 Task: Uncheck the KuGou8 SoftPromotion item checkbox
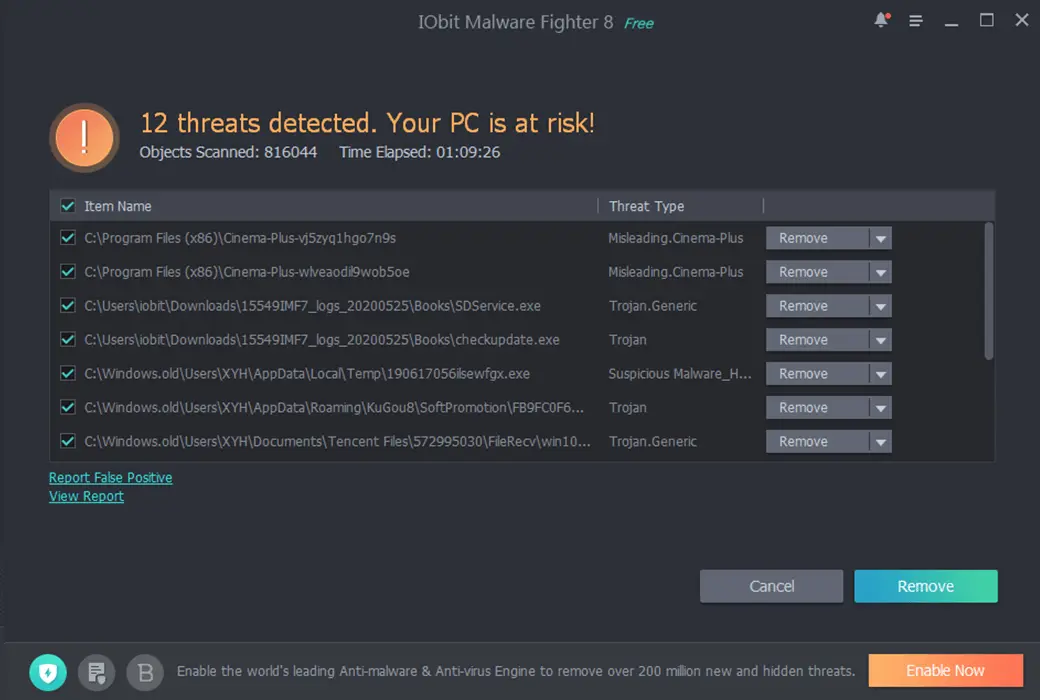(x=68, y=407)
